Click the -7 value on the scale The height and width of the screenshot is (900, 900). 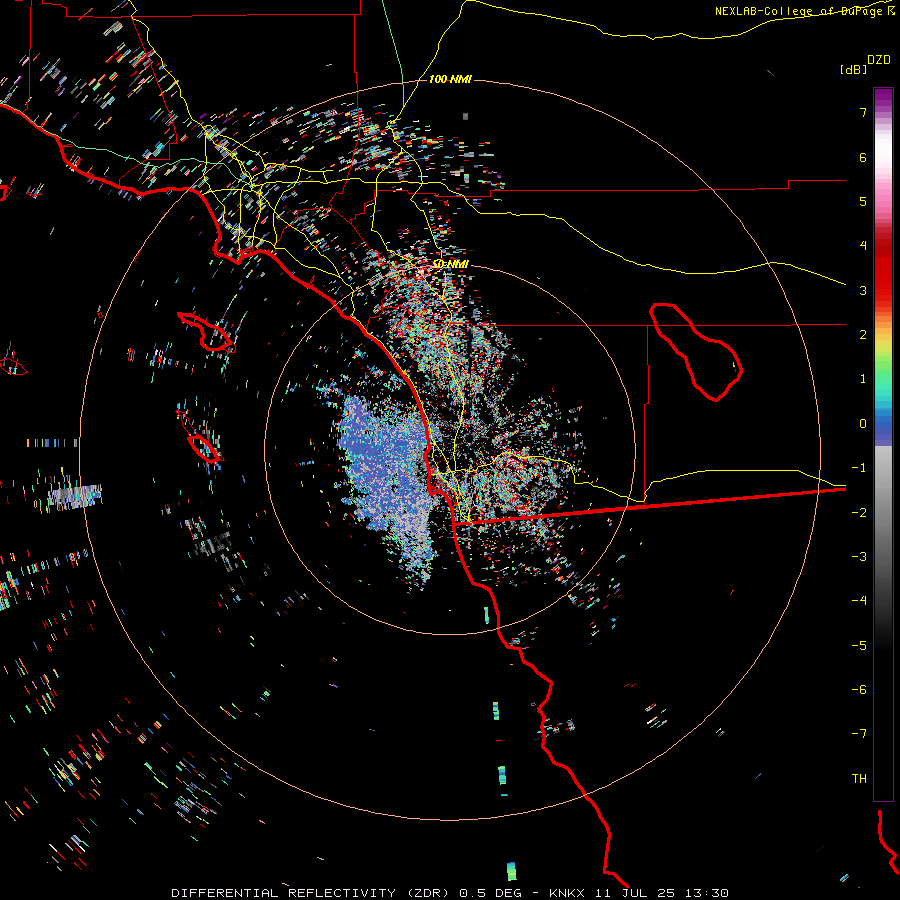click(x=859, y=734)
